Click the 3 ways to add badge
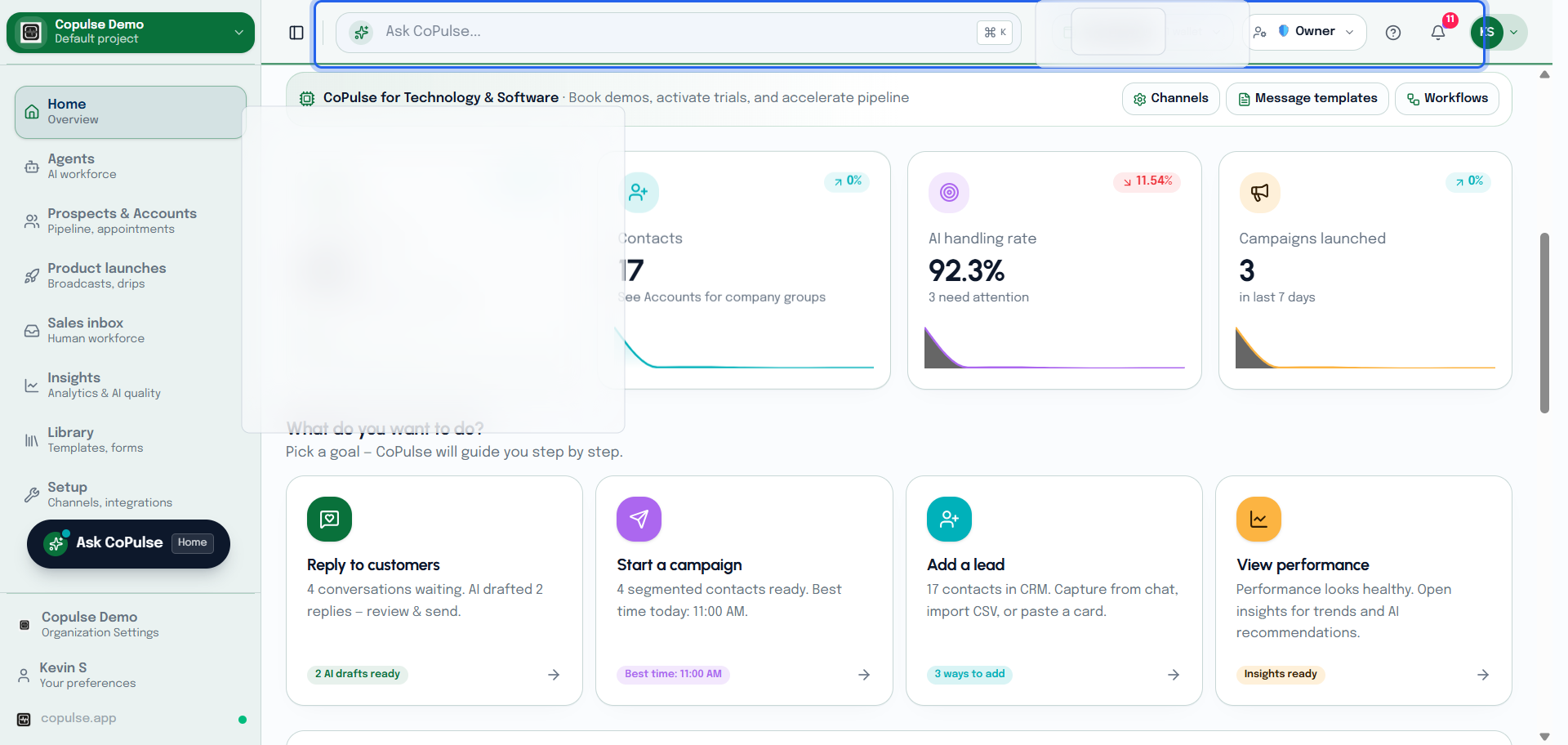This screenshot has height=745, width=1568. [x=969, y=674]
